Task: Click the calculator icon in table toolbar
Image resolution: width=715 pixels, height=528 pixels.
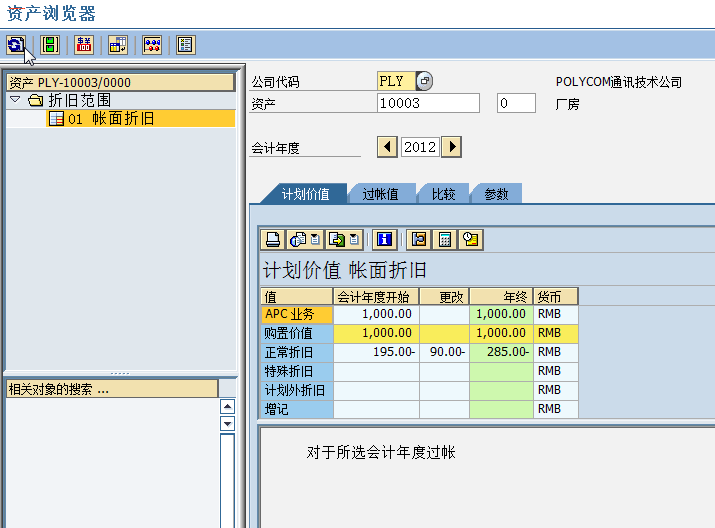Action: click(445, 239)
